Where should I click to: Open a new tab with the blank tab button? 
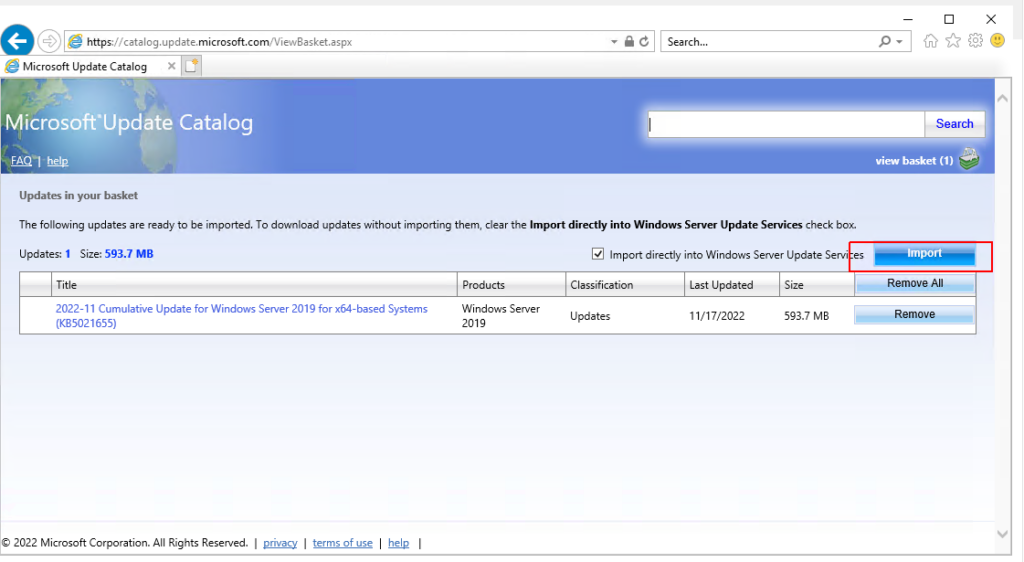(191, 66)
